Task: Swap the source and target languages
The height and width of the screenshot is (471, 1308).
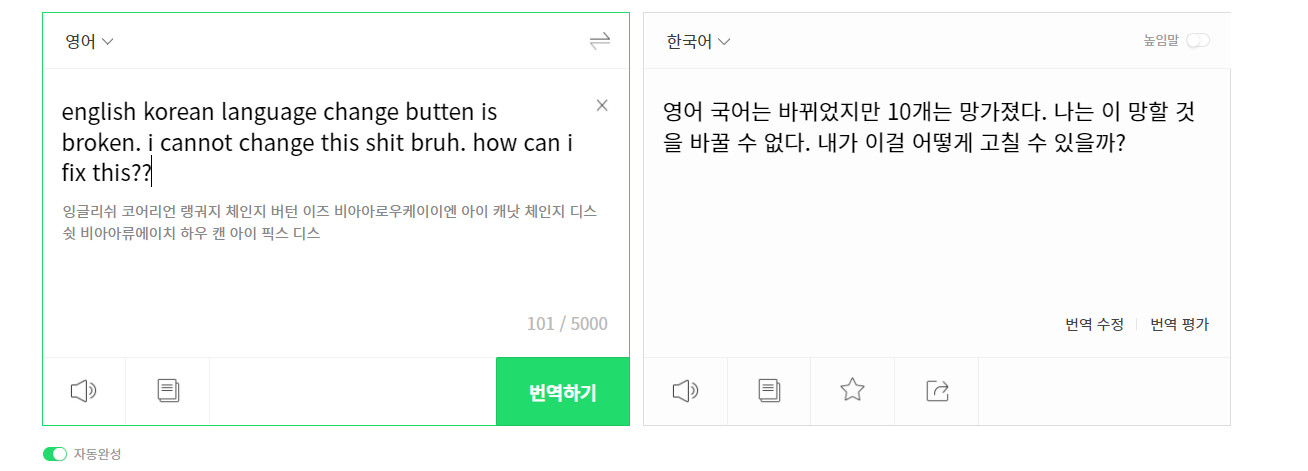Action: (599, 41)
